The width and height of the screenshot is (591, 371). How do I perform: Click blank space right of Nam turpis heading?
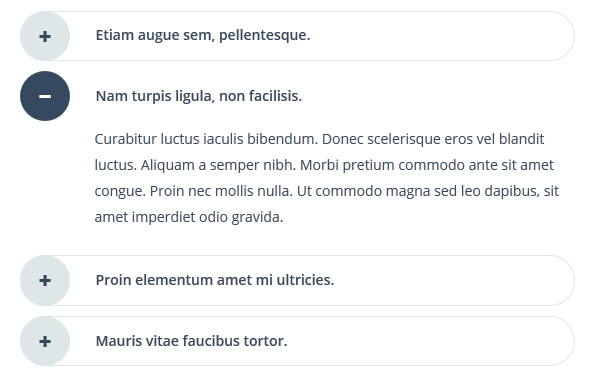[x=437, y=96]
